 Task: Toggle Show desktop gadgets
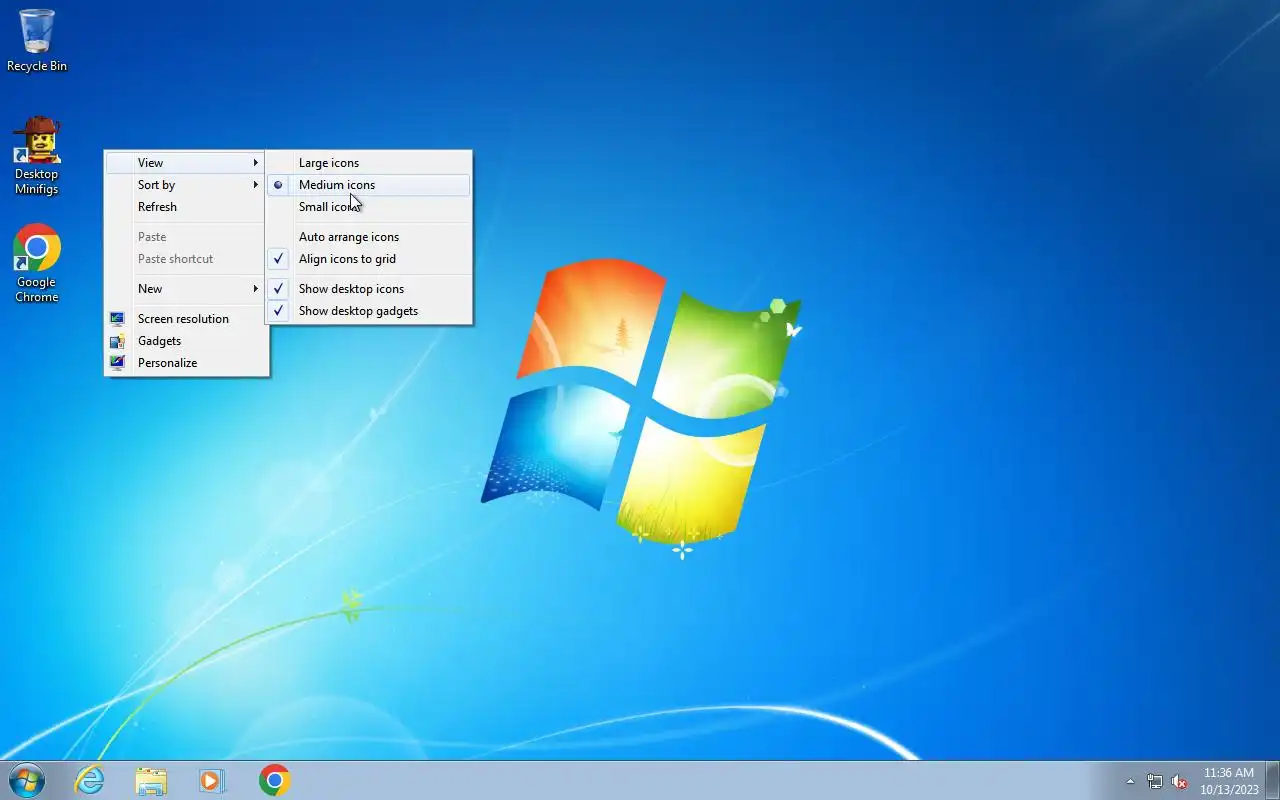[x=368, y=311]
